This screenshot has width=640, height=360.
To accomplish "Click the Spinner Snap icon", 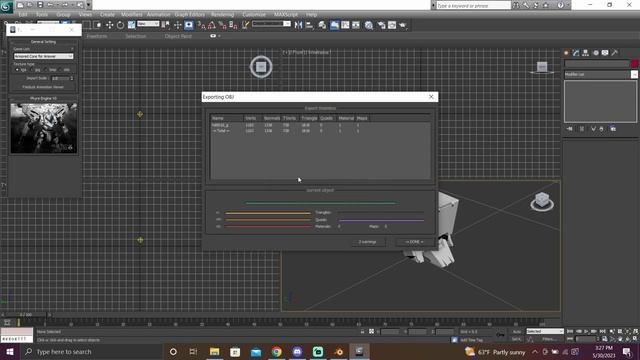I will tap(233, 25).
